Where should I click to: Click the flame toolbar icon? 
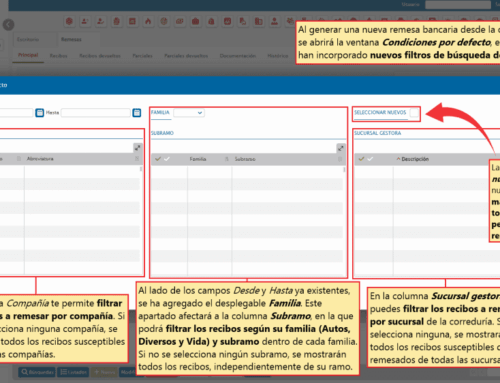(148, 21)
